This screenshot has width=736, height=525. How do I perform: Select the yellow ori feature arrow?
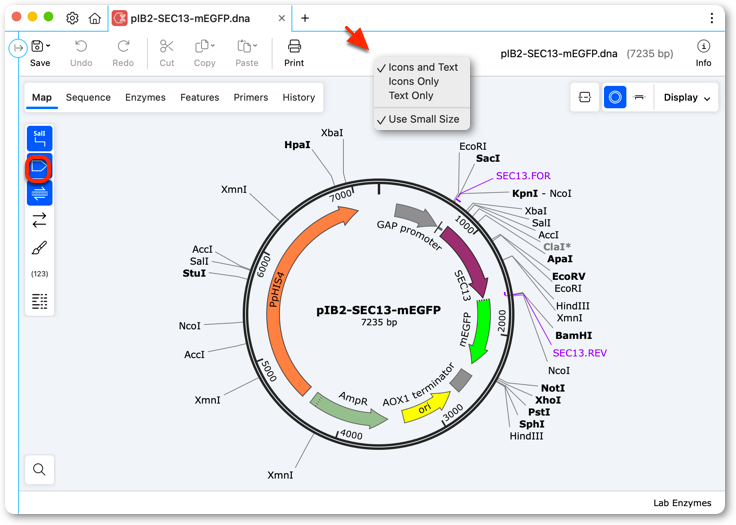pyautogui.click(x=425, y=408)
